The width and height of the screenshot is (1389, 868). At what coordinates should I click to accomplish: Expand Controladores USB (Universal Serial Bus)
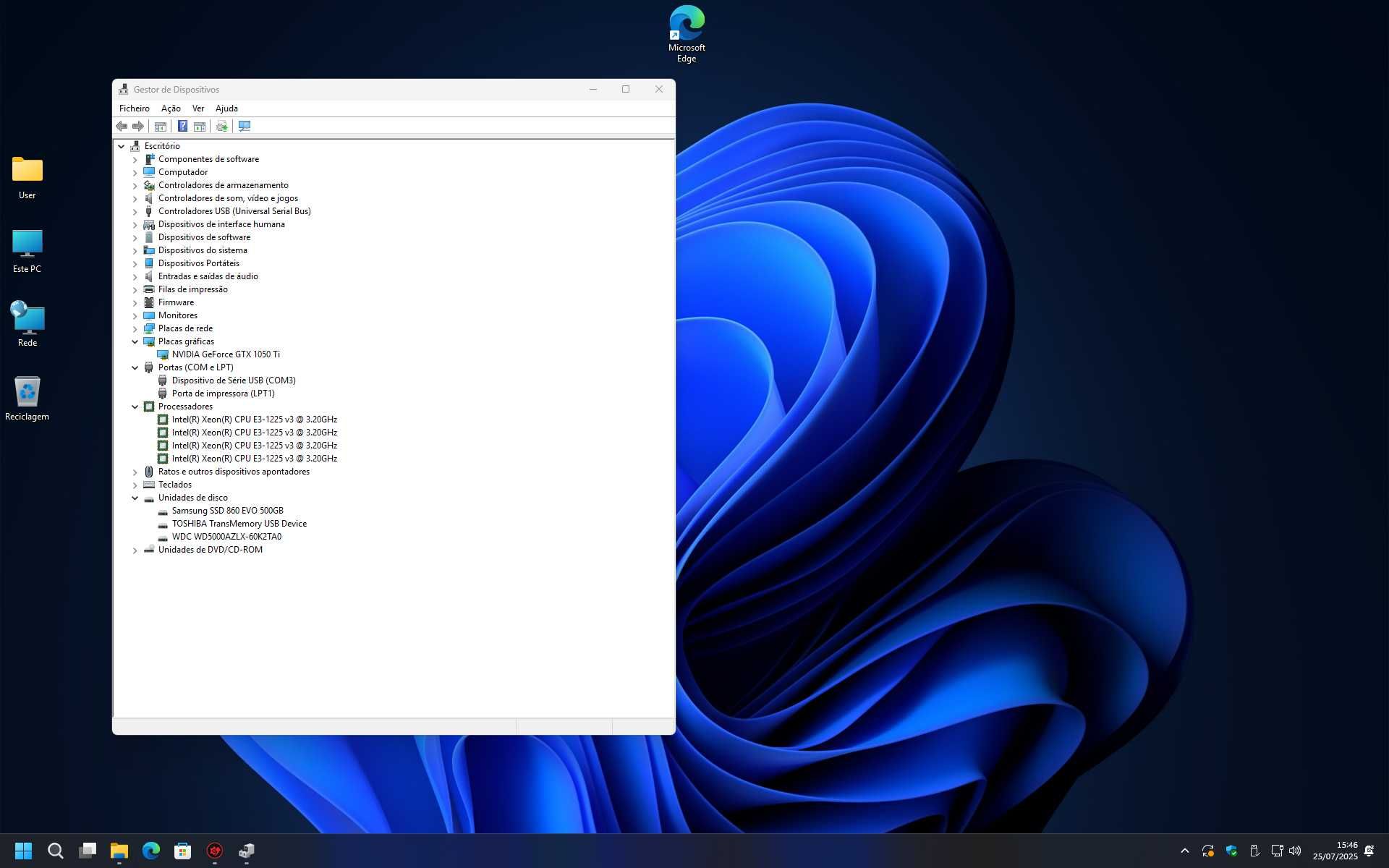[x=135, y=211]
